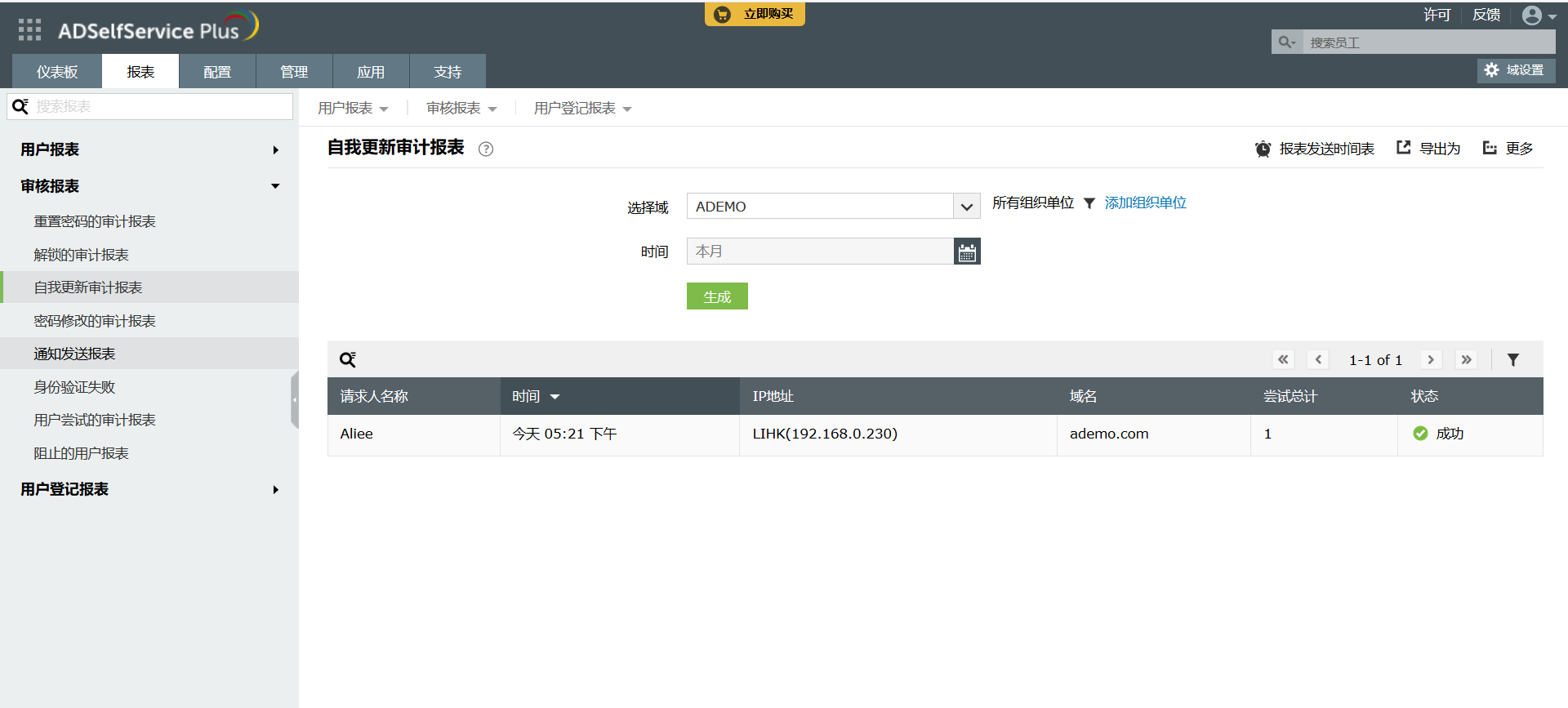1568x708 pixels.
Task: Click the 所有组织单位 funnel icon
Action: click(1089, 203)
